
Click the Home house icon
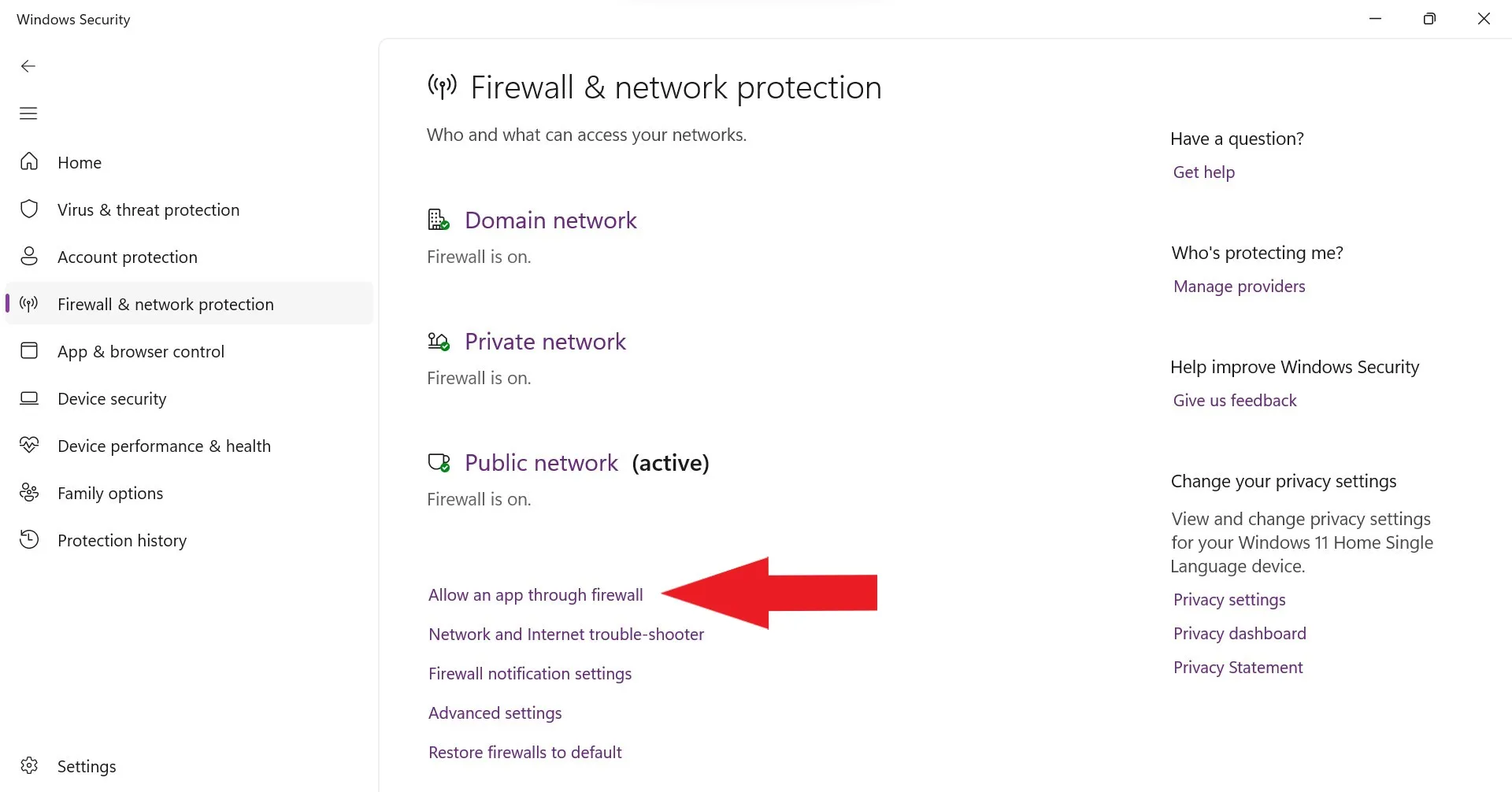click(29, 162)
